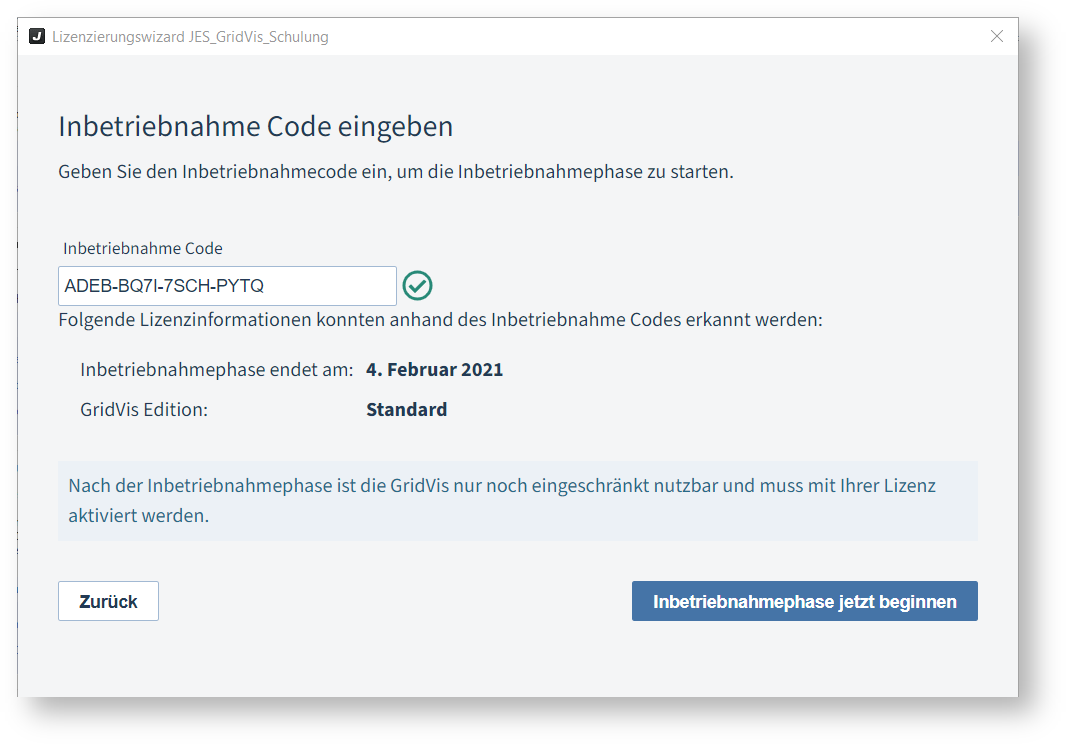
Task: Click the sentence 'Geben Sie den Inbetriebnahmecode ein'
Action: [x=396, y=171]
